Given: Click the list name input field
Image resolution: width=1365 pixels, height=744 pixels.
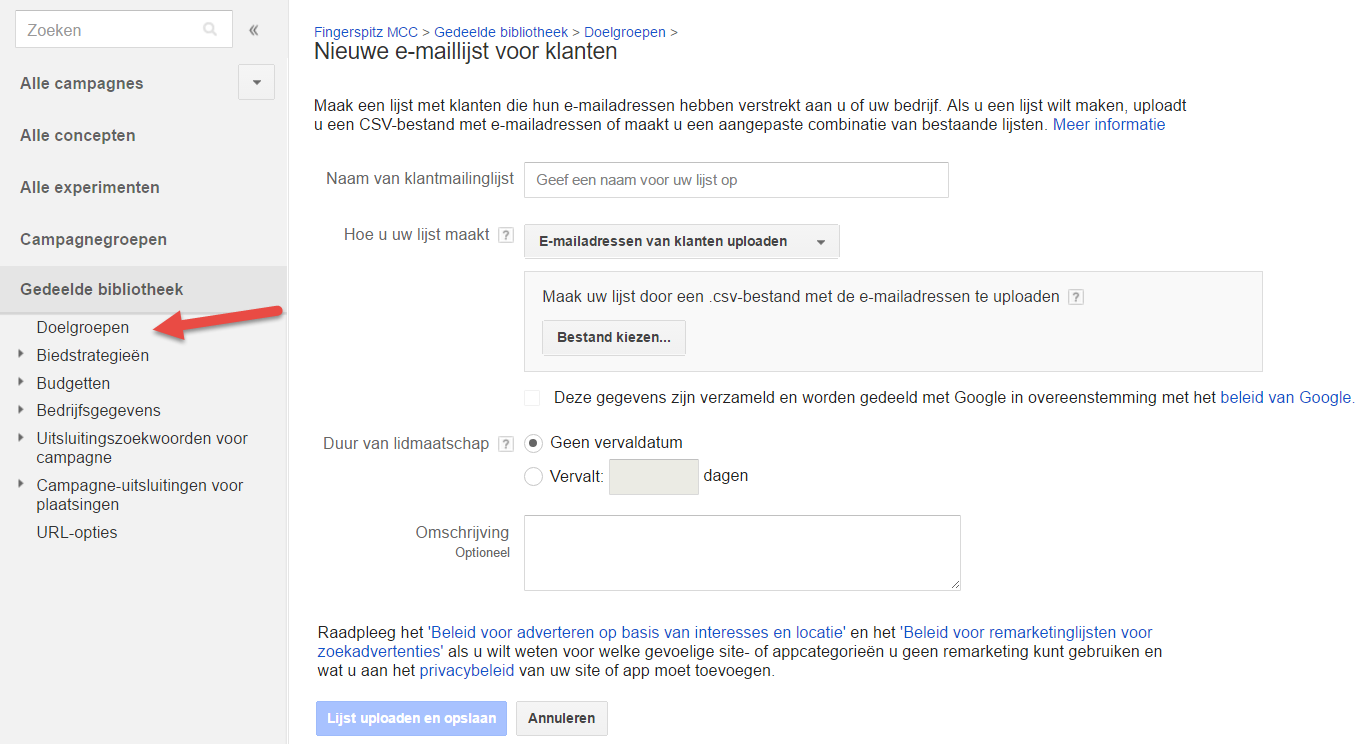Looking at the screenshot, I should click(x=736, y=180).
